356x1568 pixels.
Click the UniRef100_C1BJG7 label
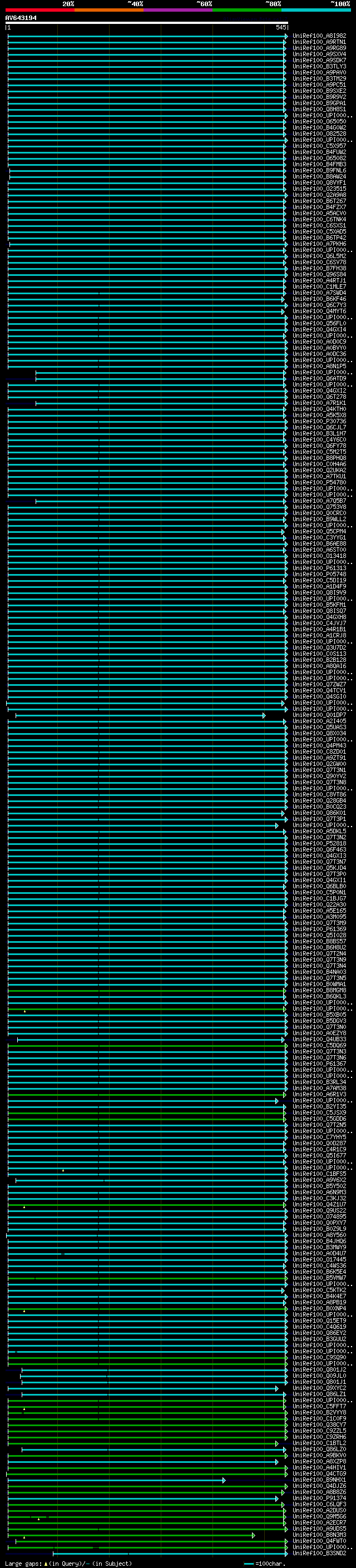click(x=319, y=898)
